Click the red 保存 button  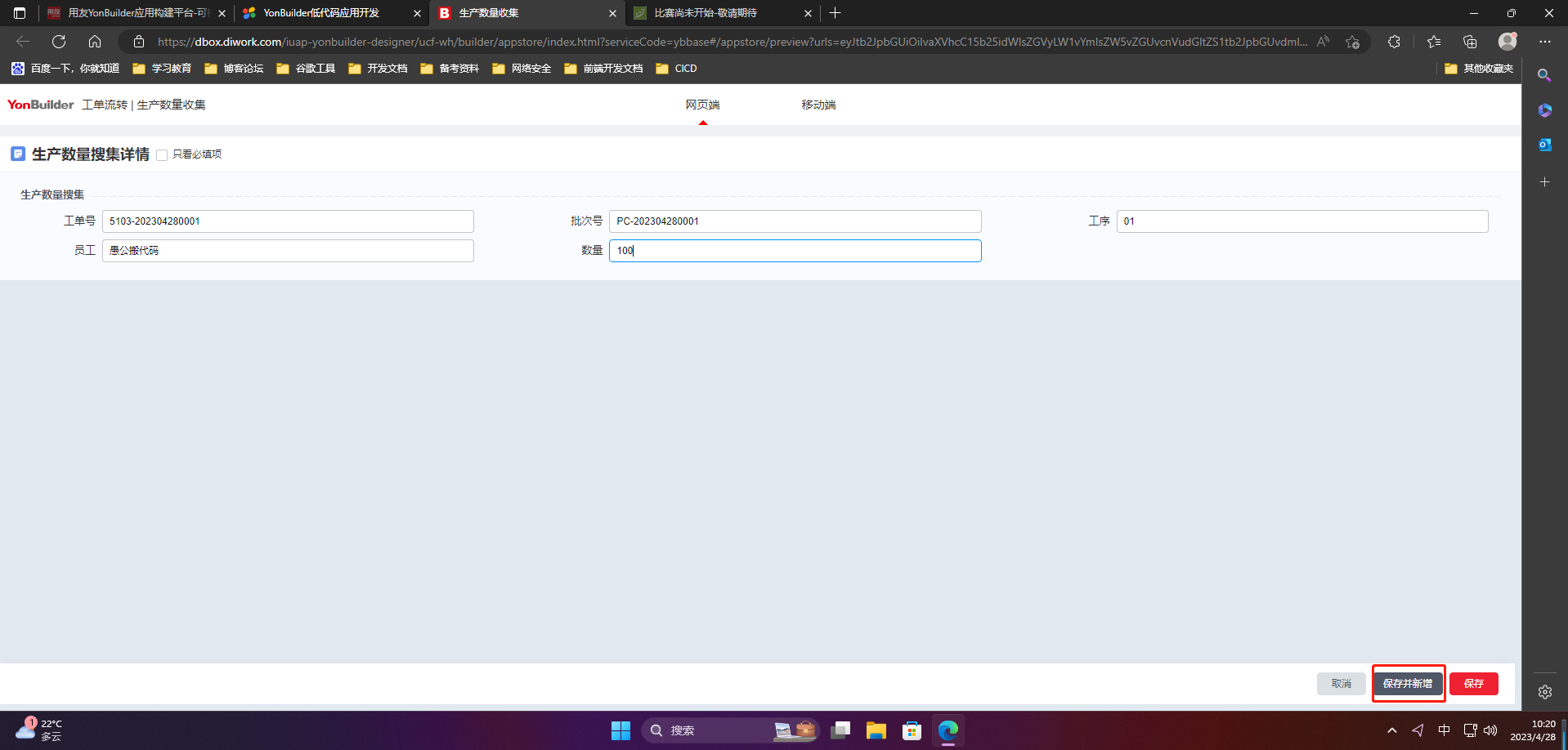(1474, 684)
